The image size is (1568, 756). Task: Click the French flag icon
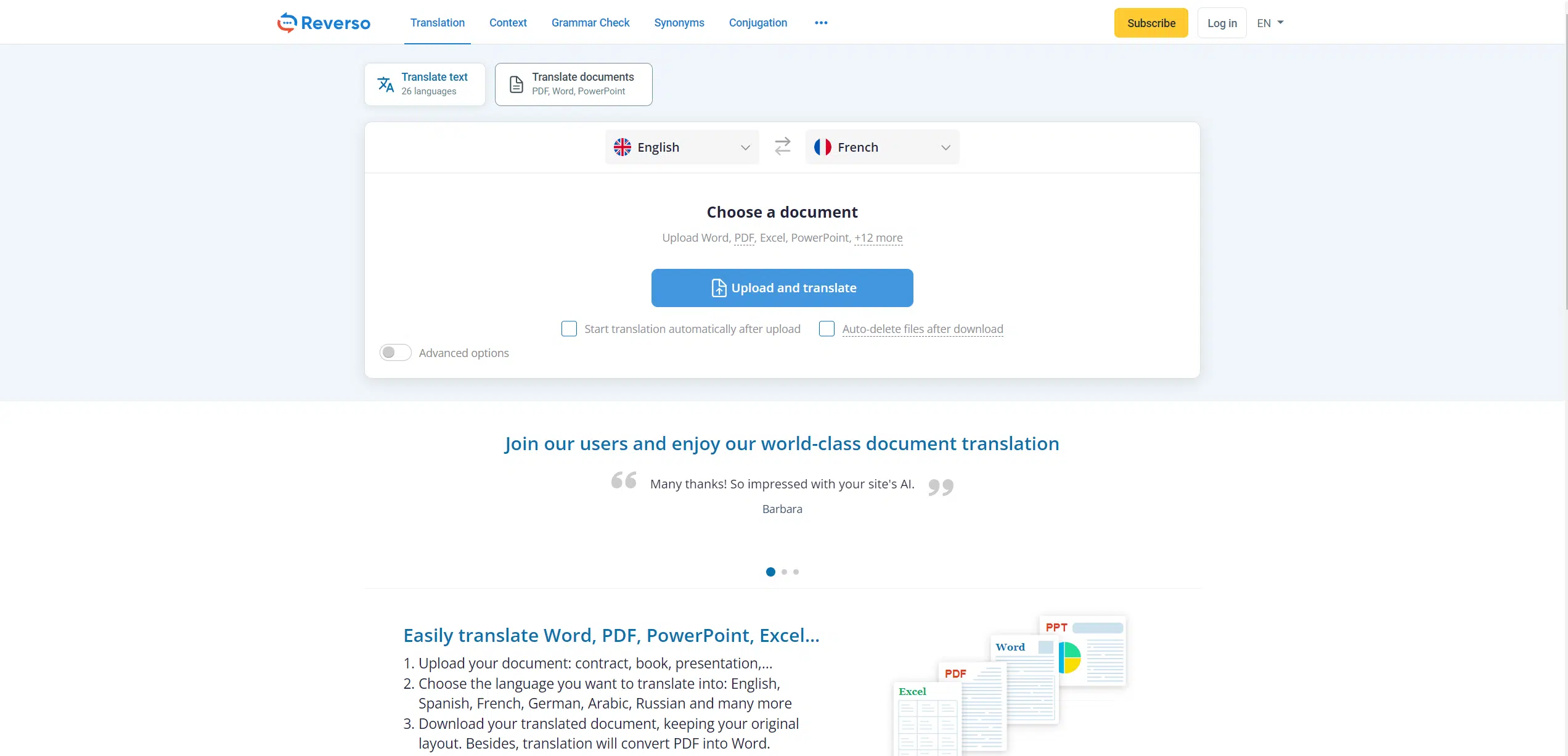coord(822,147)
